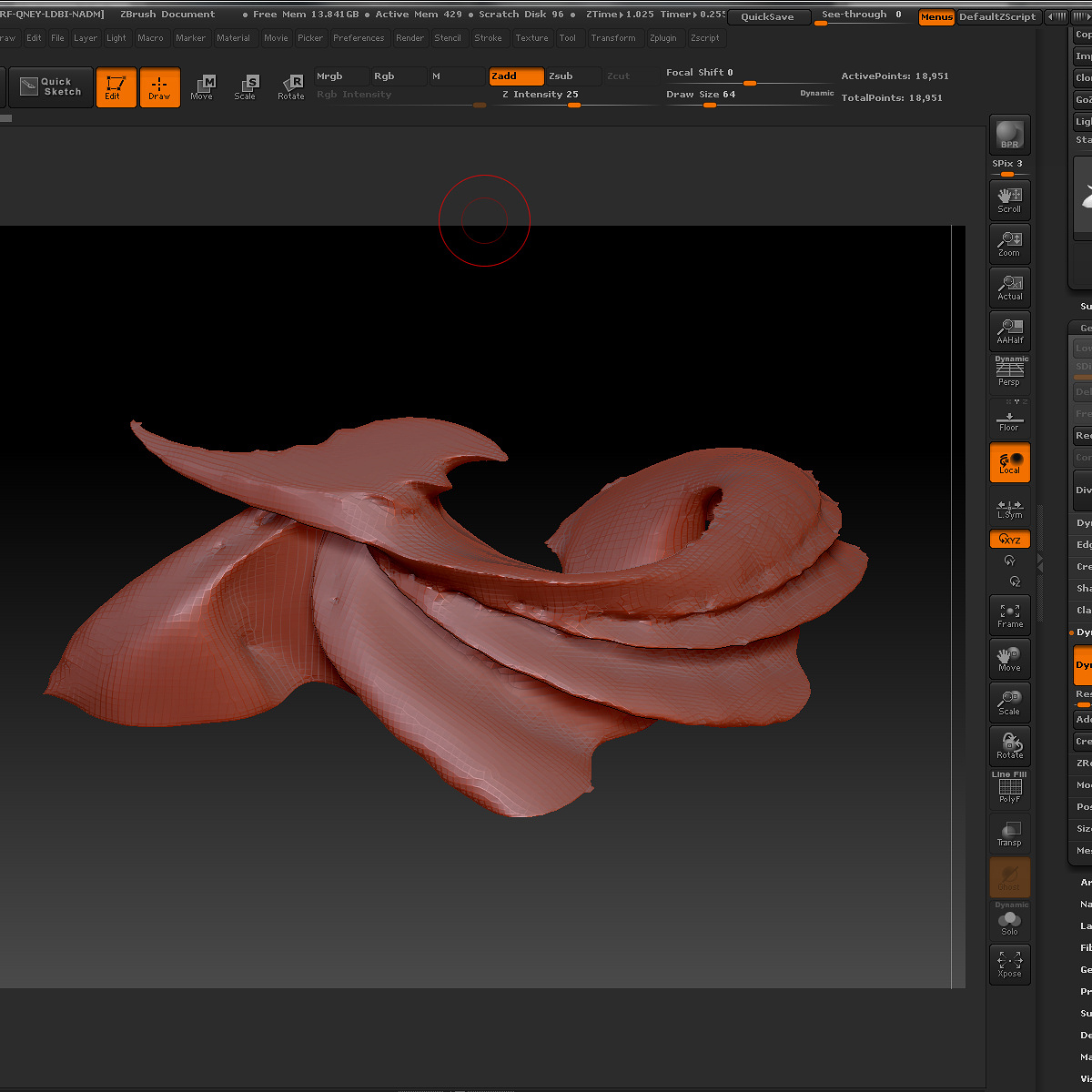The image size is (1092, 1092).
Task: Click the QuickSave button
Action: (767, 16)
